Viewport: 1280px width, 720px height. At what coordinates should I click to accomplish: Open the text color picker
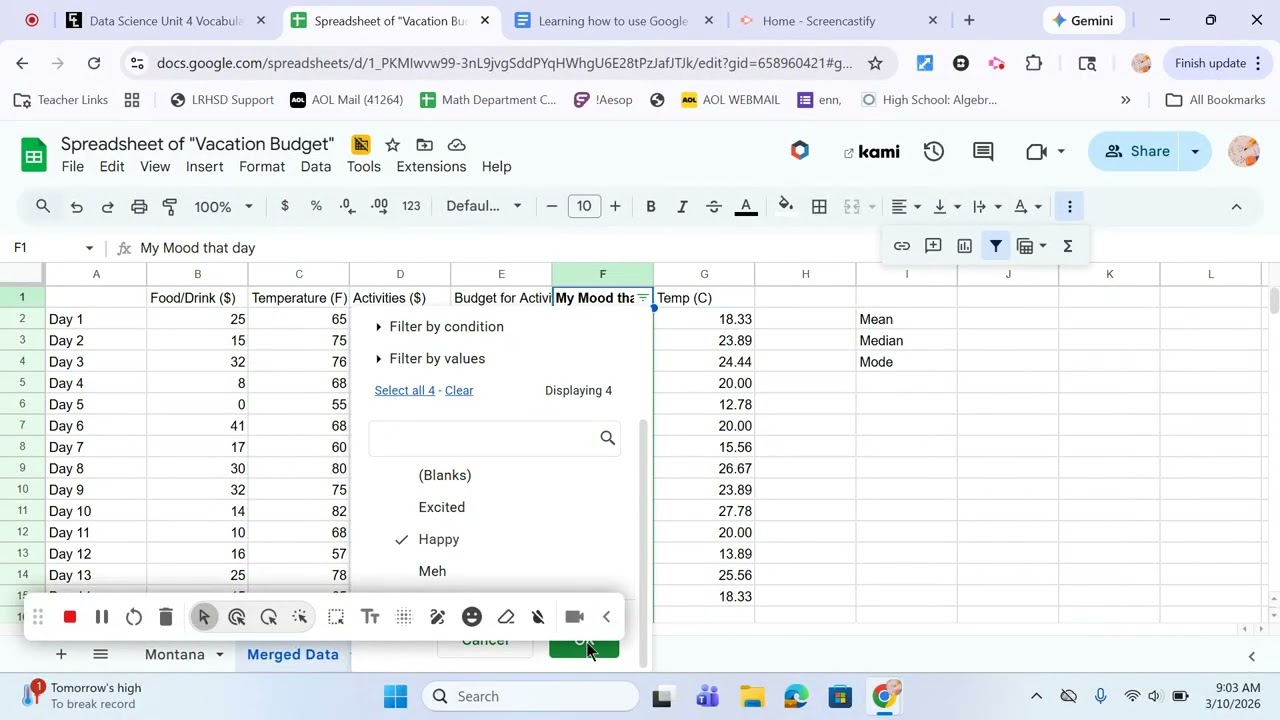tap(746, 207)
